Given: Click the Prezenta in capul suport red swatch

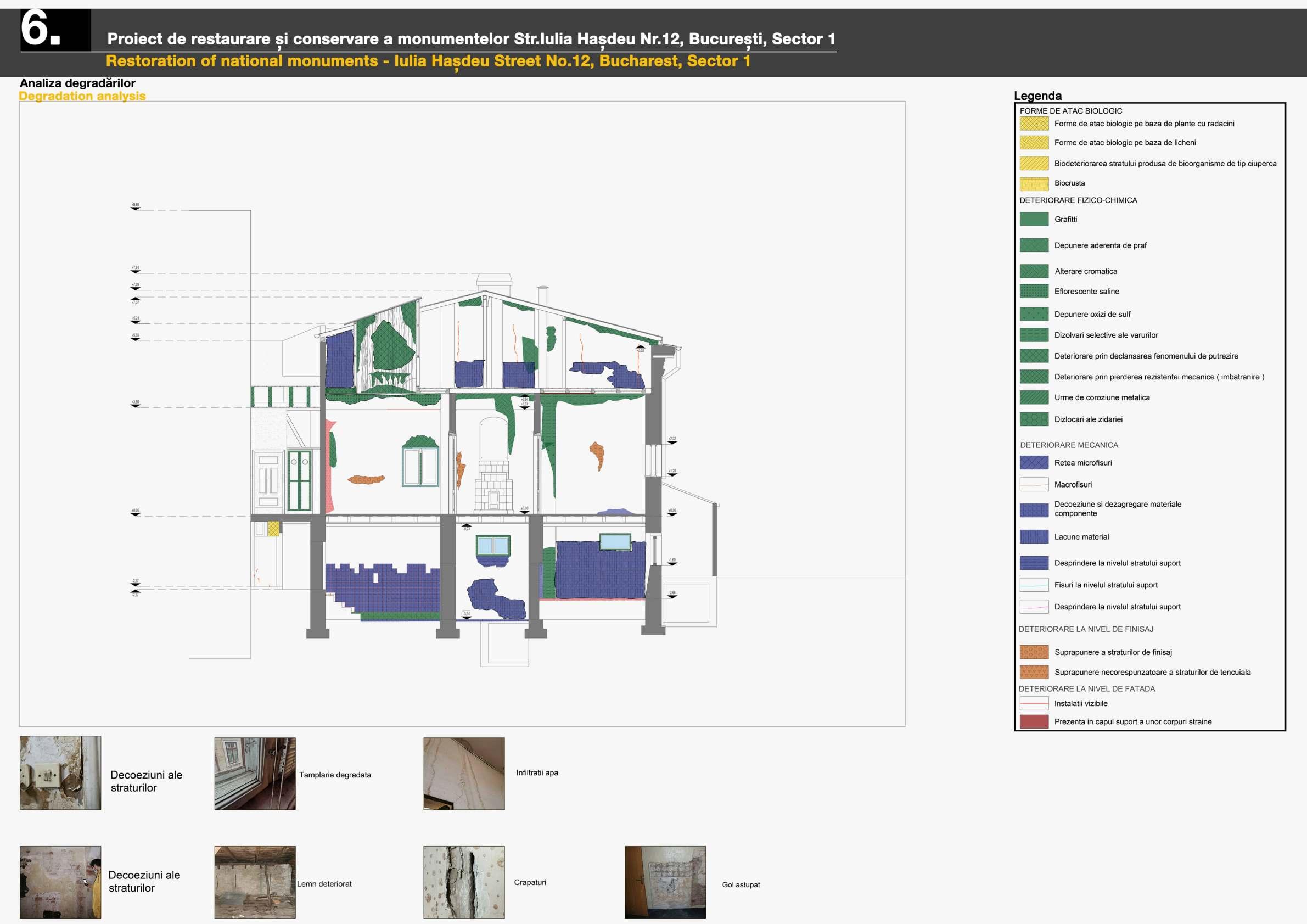Looking at the screenshot, I should (1034, 721).
